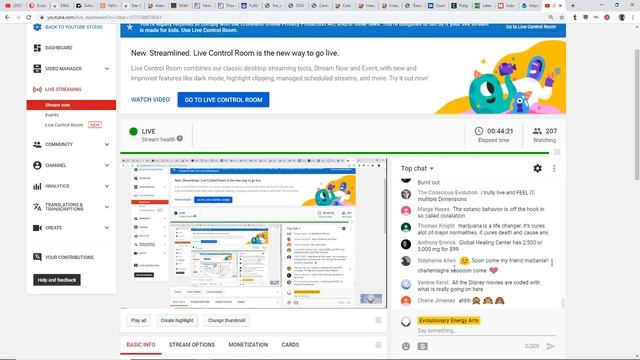Open chat more options menu
This screenshot has height=360, width=640.
tap(554, 168)
